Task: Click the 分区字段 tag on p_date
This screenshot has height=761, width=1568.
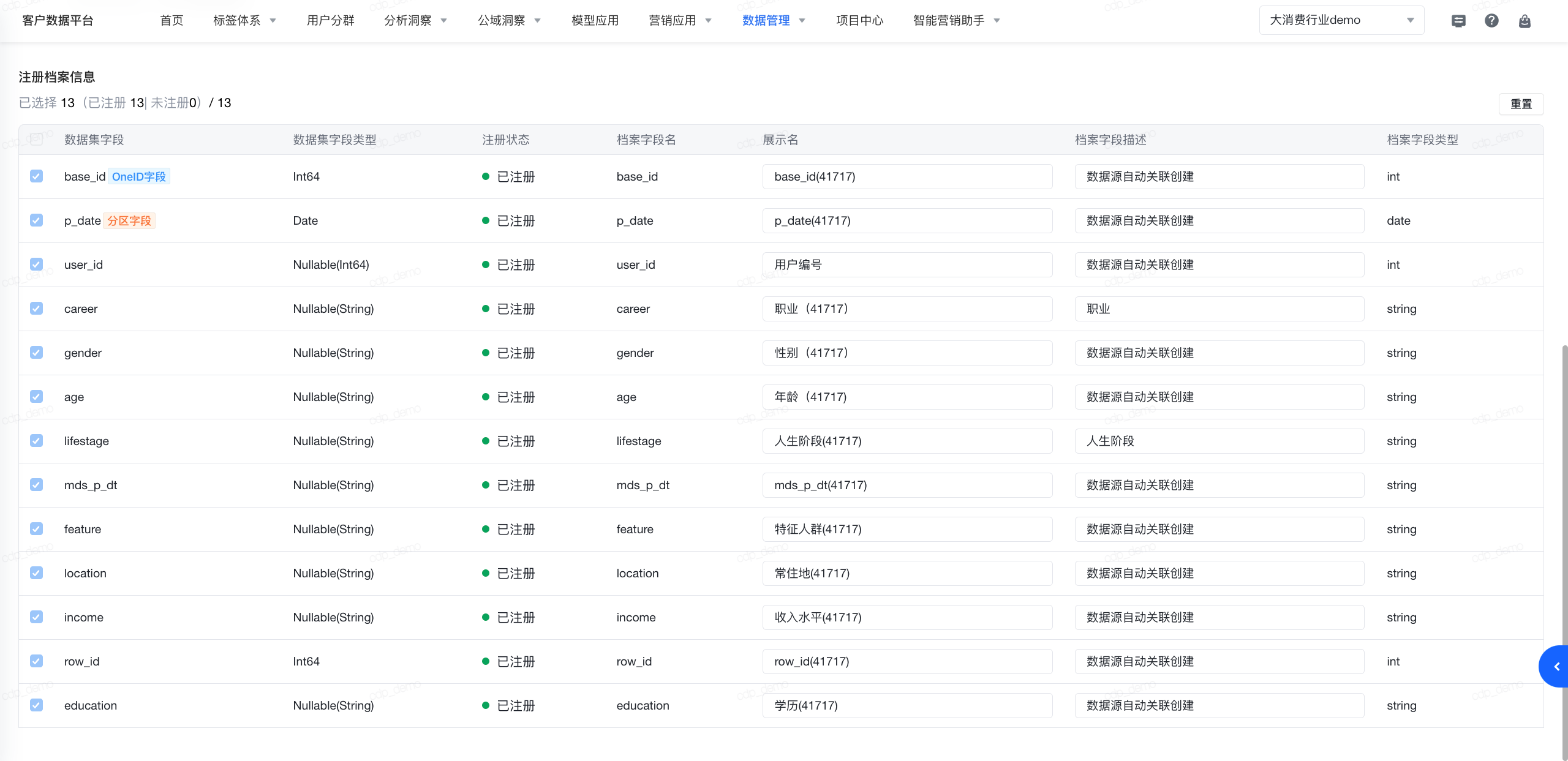Action: click(x=129, y=220)
